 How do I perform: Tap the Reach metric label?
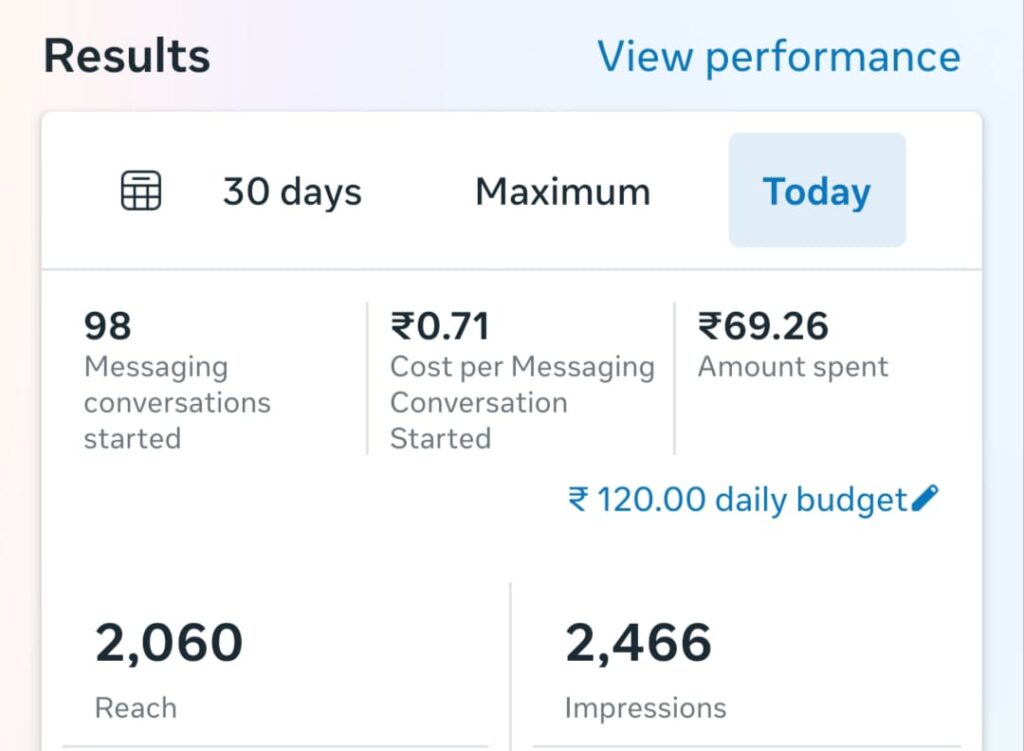tap(136, 708)
